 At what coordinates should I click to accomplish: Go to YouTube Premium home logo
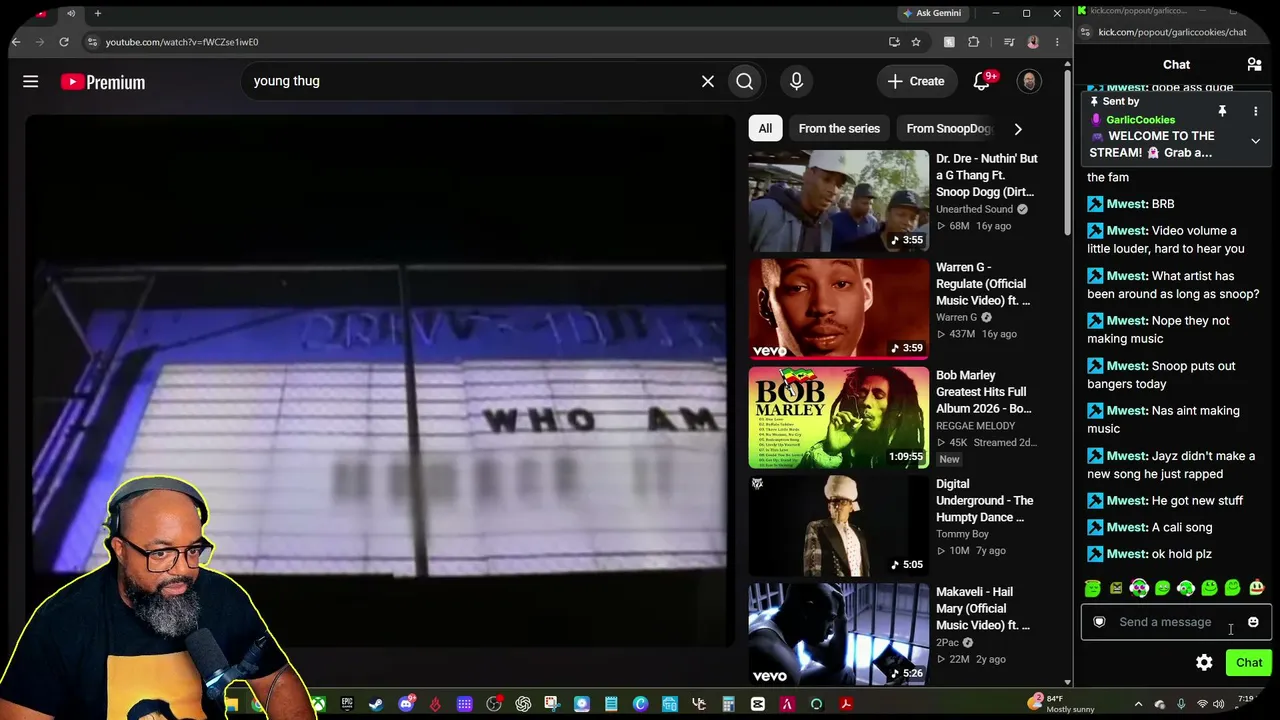click(x=103, y=82)
